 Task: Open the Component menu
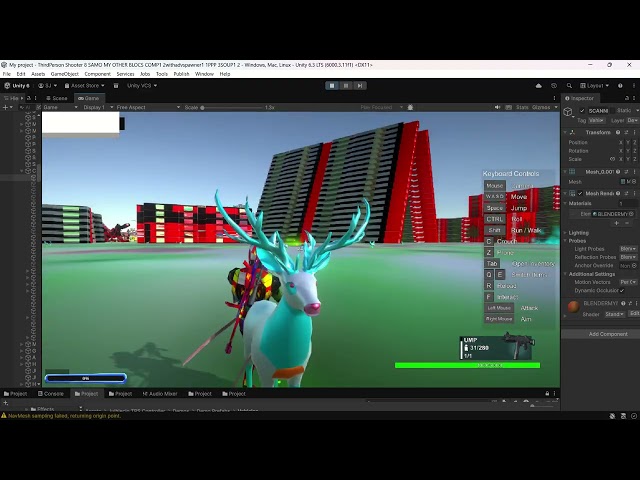click(x=98, y=74)
